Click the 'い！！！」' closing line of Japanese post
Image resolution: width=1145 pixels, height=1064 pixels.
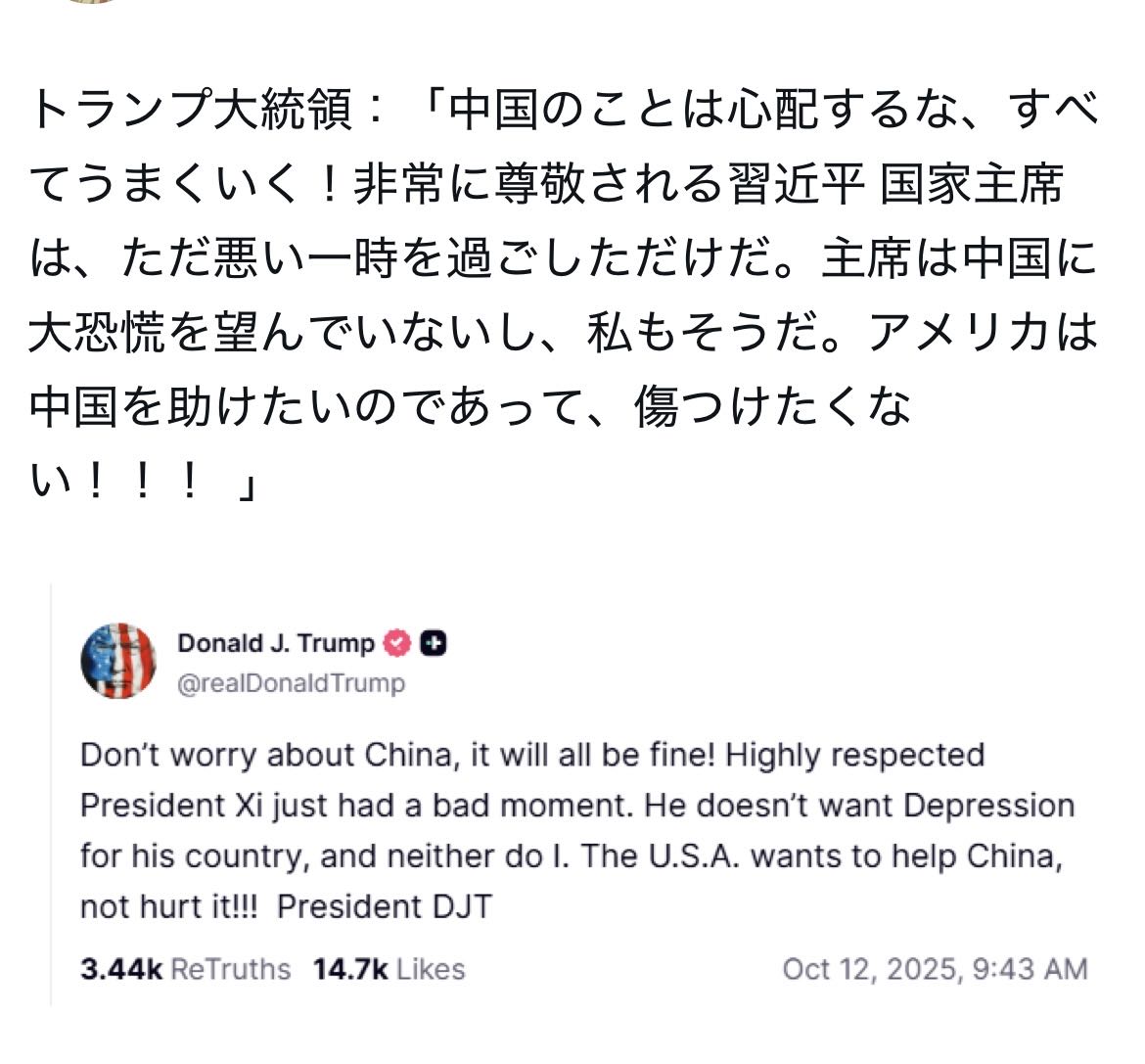coord(143,485)
